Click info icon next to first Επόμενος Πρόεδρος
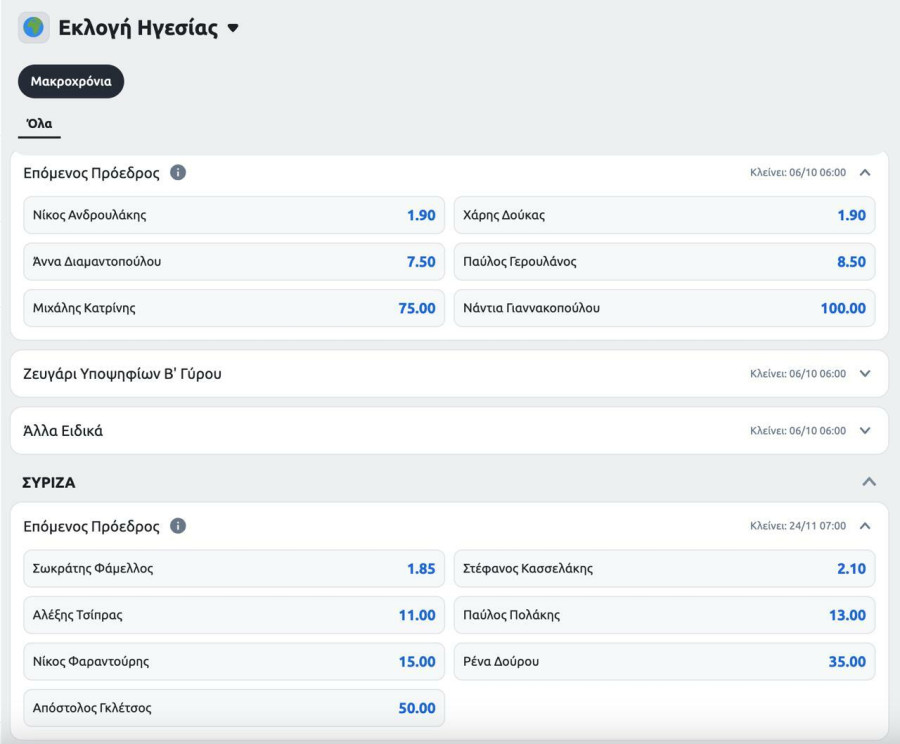 (x=178, y=172)
